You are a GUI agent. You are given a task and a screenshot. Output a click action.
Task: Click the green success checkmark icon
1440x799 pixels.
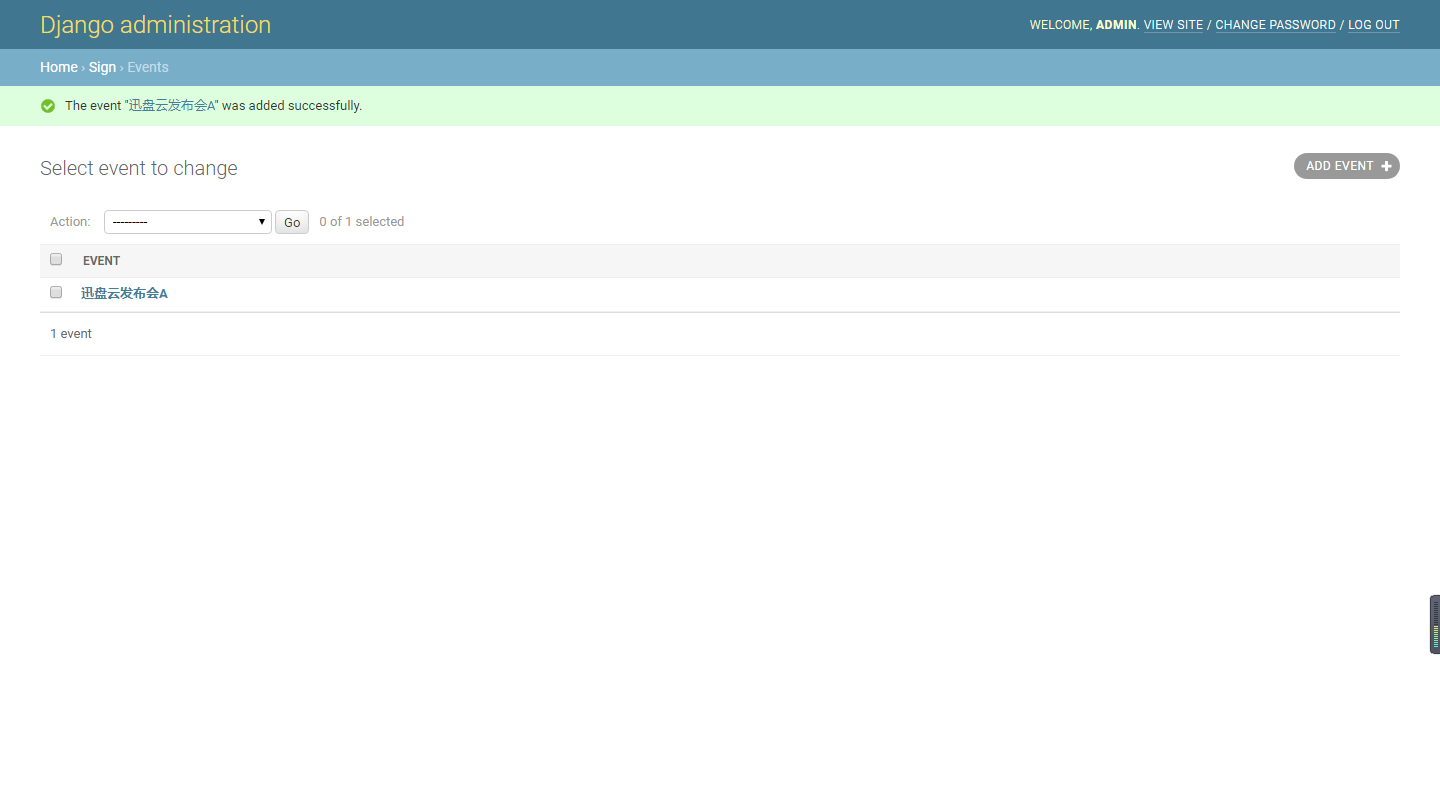48,106
